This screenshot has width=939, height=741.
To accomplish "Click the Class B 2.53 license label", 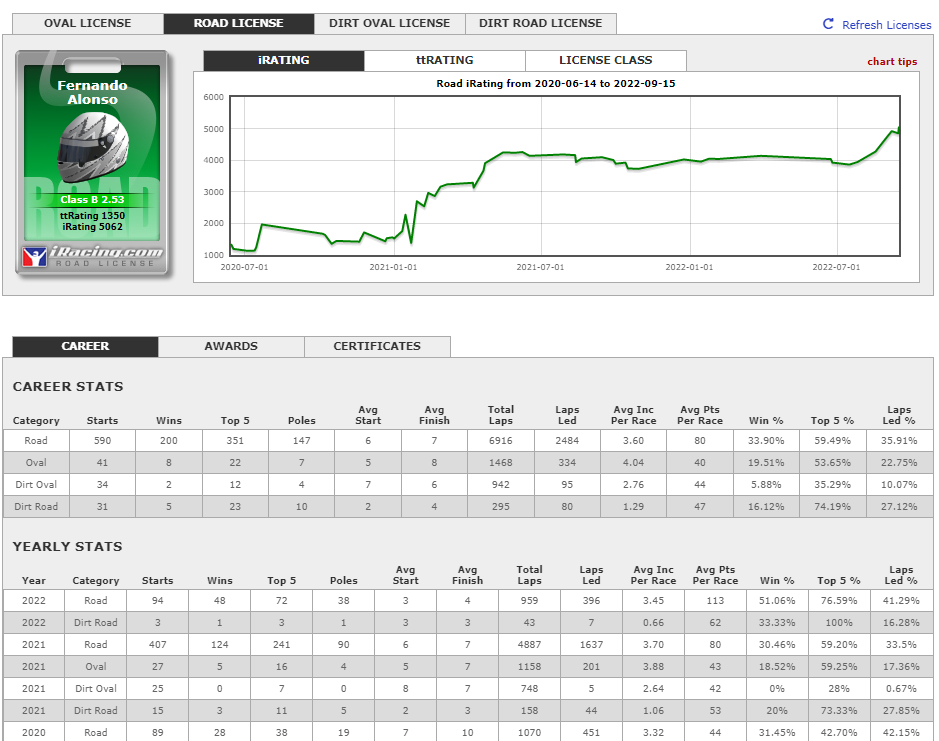I will click(92, 199).
